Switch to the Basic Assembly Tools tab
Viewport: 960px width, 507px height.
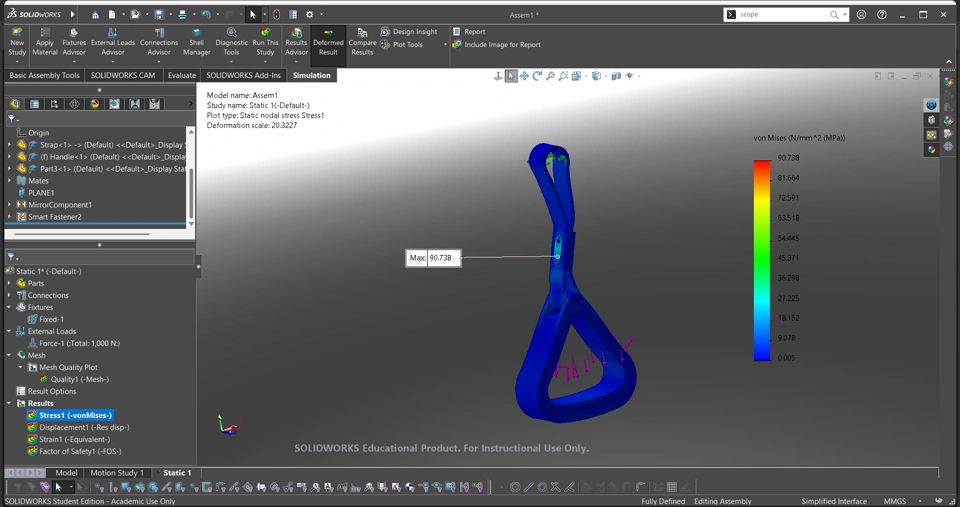point(44,75)
